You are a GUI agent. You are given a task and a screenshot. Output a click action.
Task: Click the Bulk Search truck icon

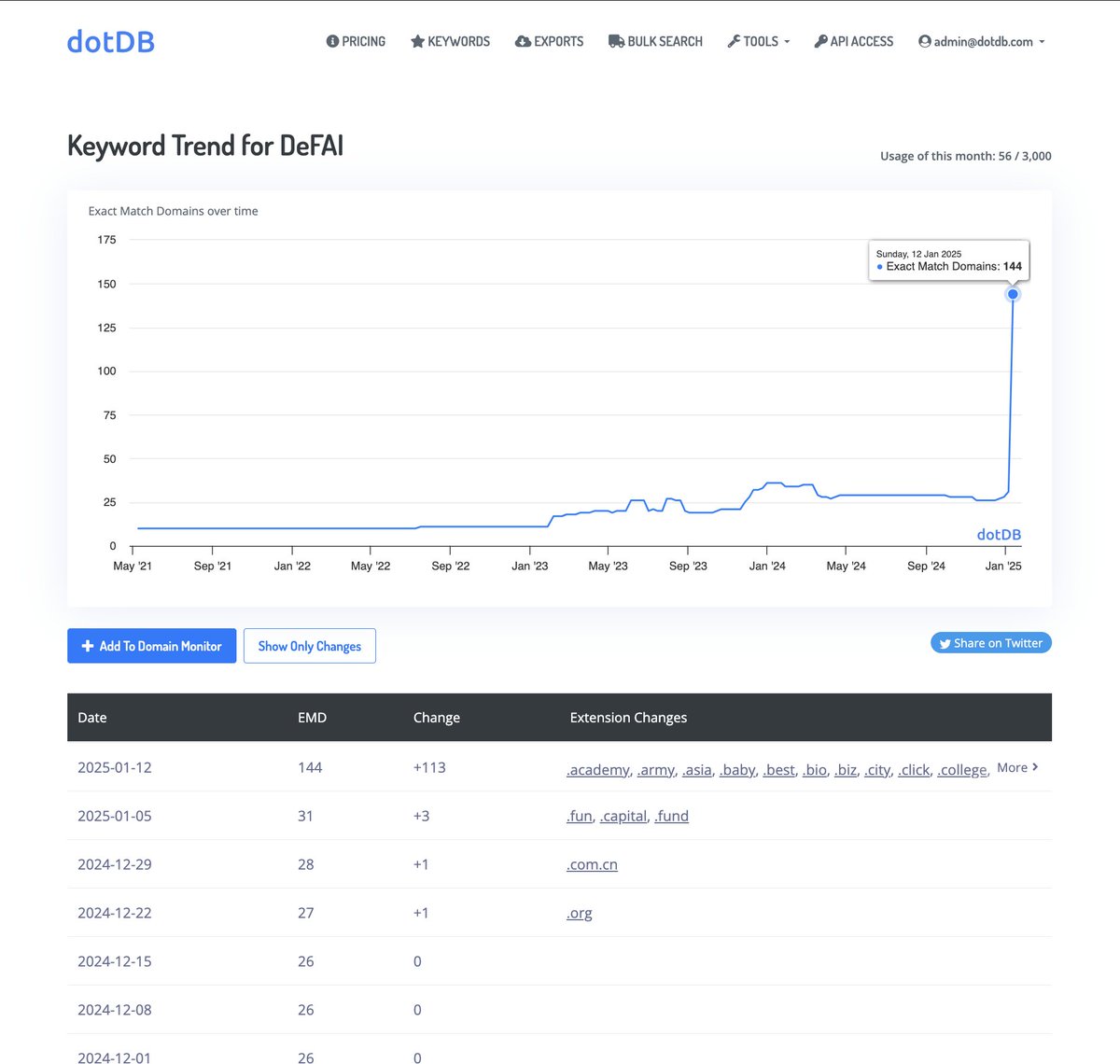pos(616,41)
